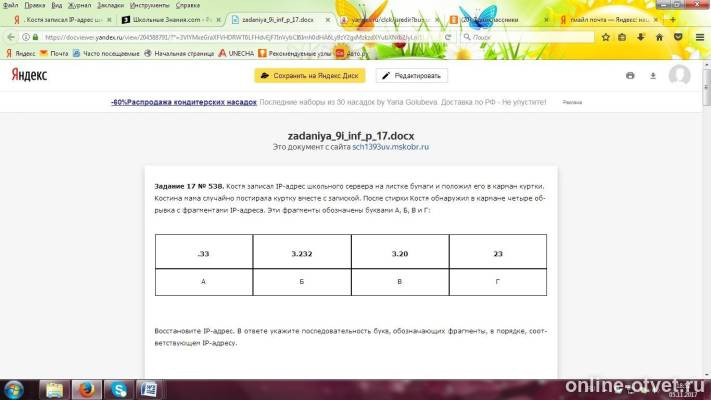This screenshot has height=400, width=711.
Task: Open the Инструменты menu
Action: 149,5
